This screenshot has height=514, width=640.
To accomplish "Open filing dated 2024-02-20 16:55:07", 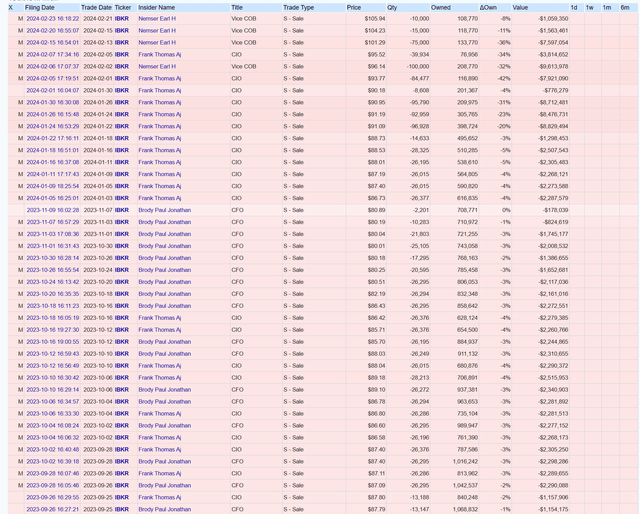I will point(53,31).
